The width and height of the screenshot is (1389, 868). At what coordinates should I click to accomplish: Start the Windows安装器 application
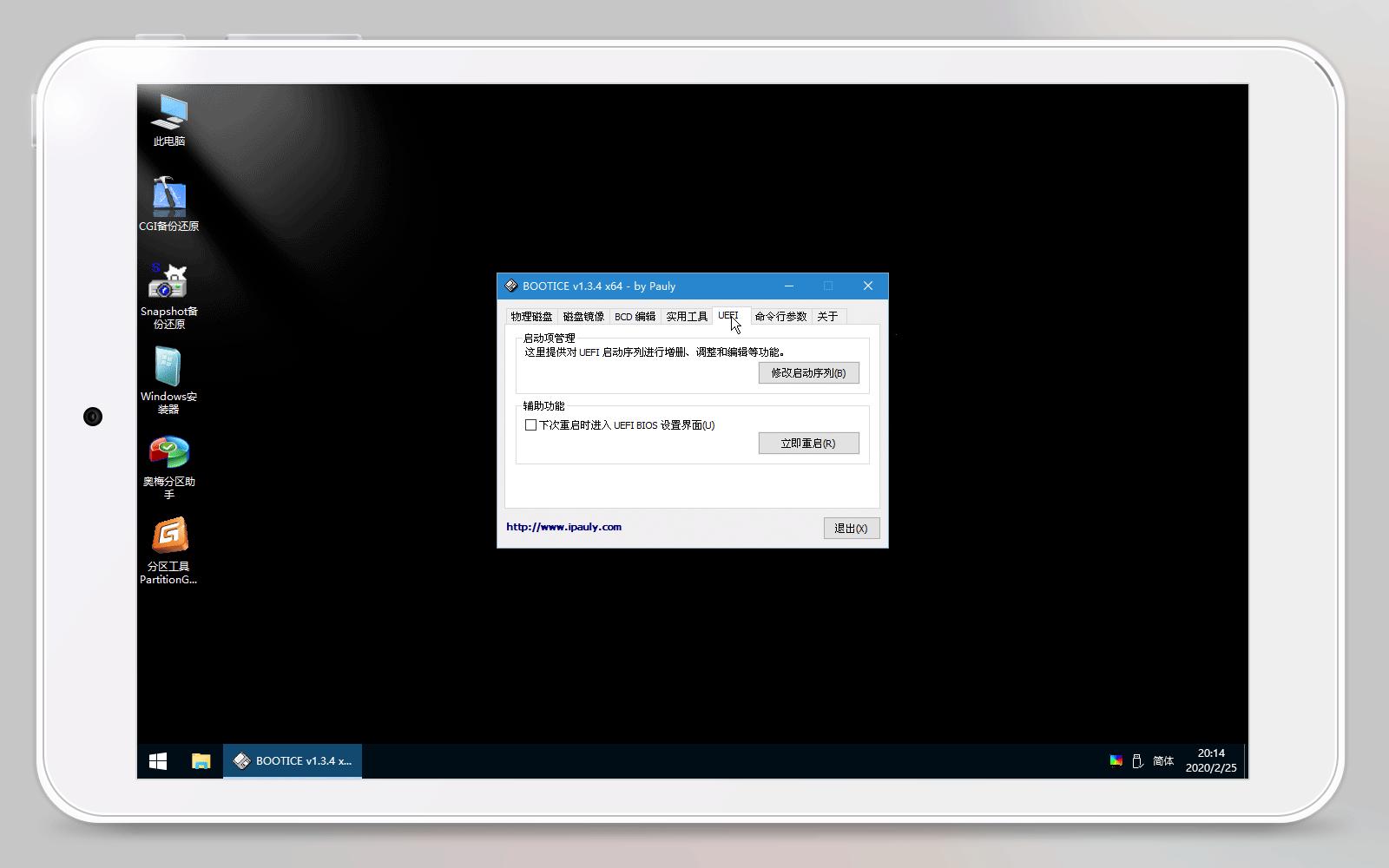[170, 369]
